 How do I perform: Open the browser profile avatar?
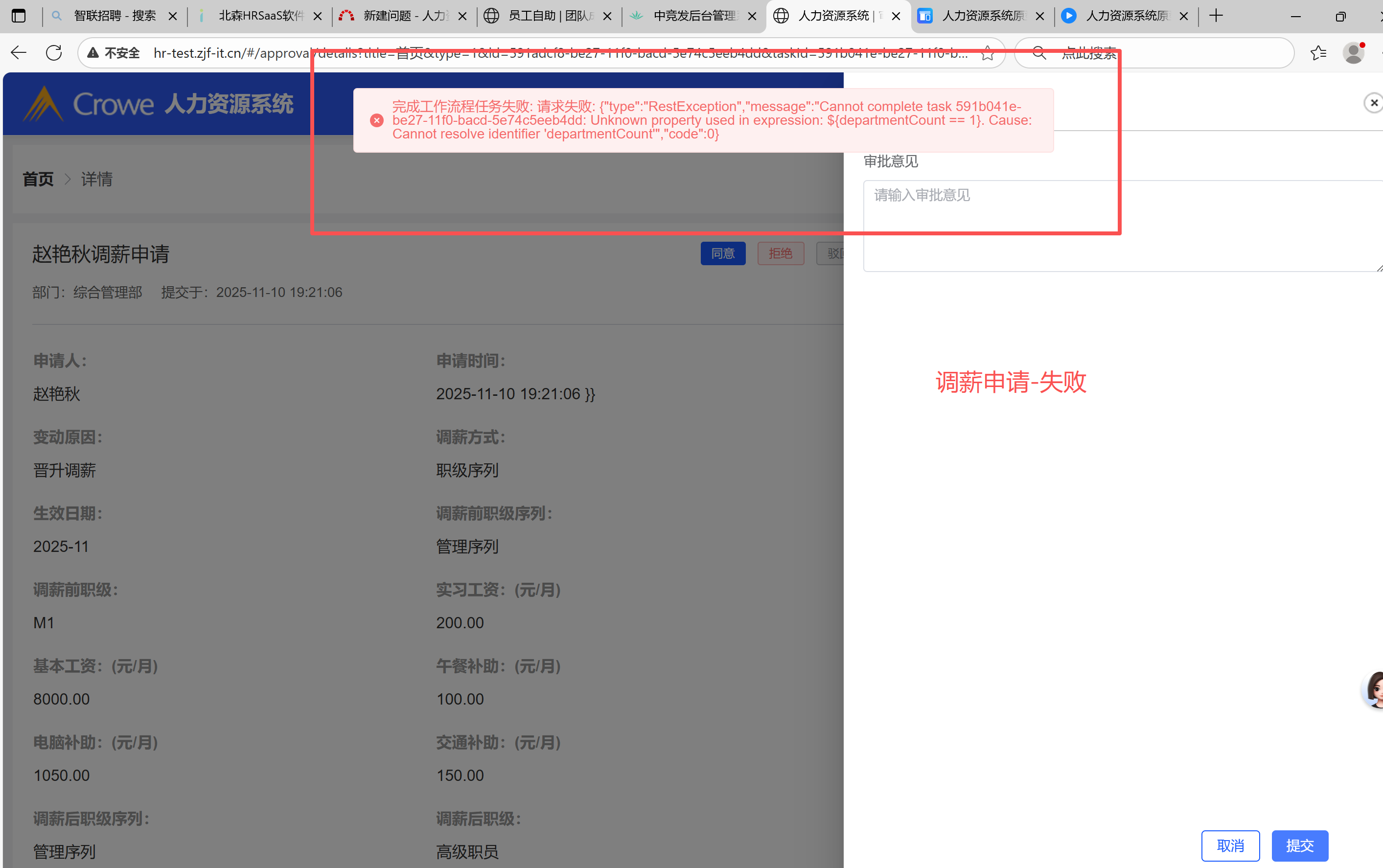pyautogui.click(x=1353, y=53)
